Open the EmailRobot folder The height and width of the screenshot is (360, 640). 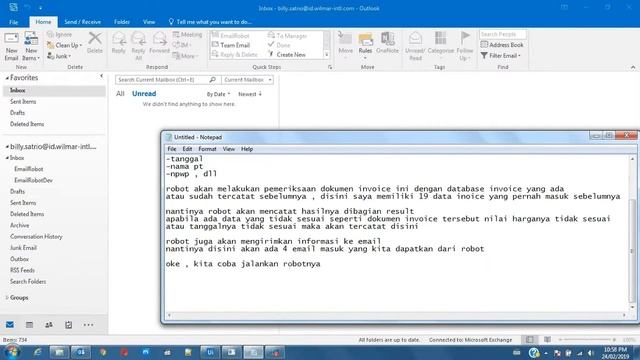pos(29,169)
